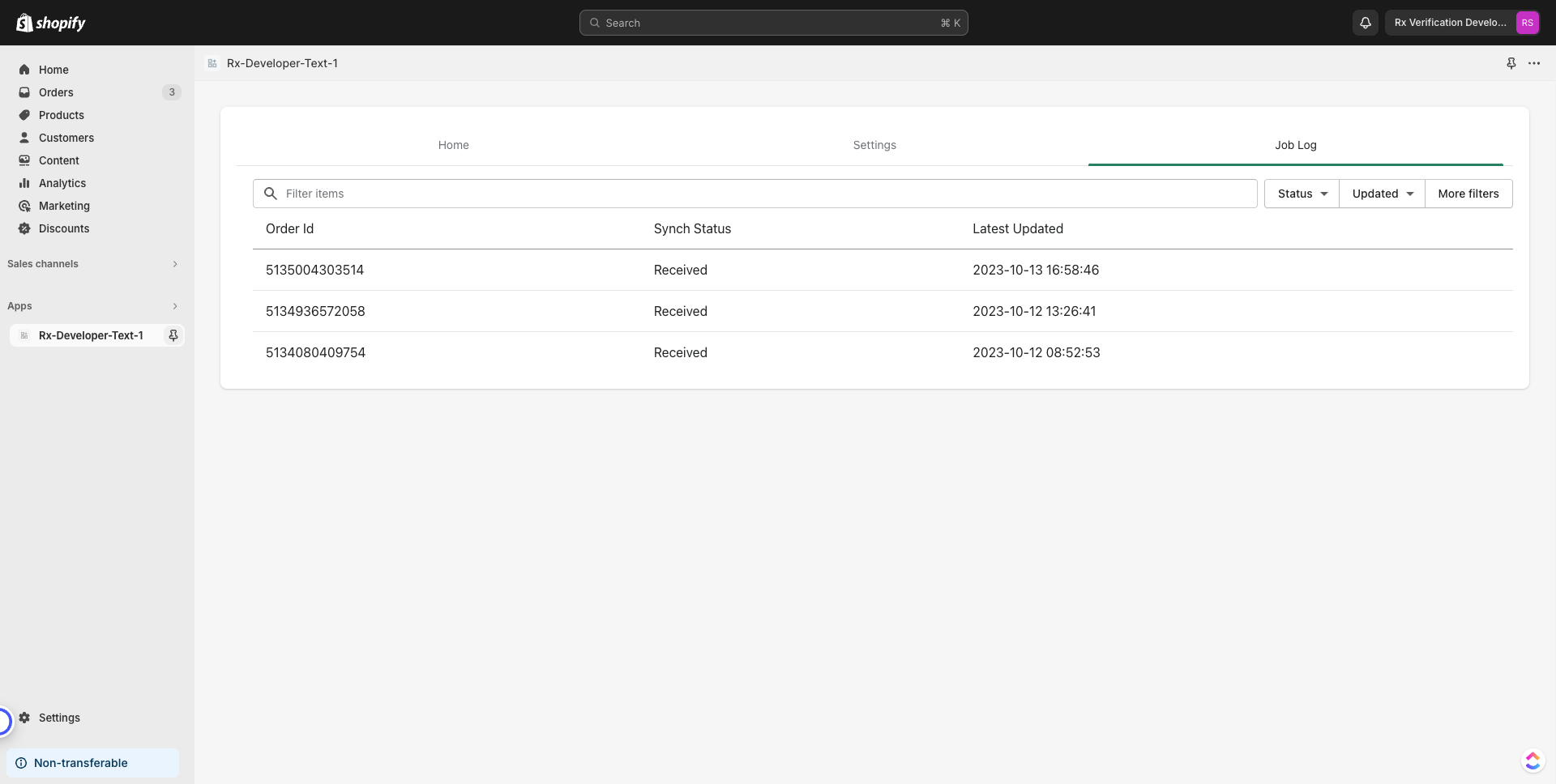Click the info icon in Non-transferable badge
Image resolution: width=1556 pixels, height=784 pixels.
(21, 763)
